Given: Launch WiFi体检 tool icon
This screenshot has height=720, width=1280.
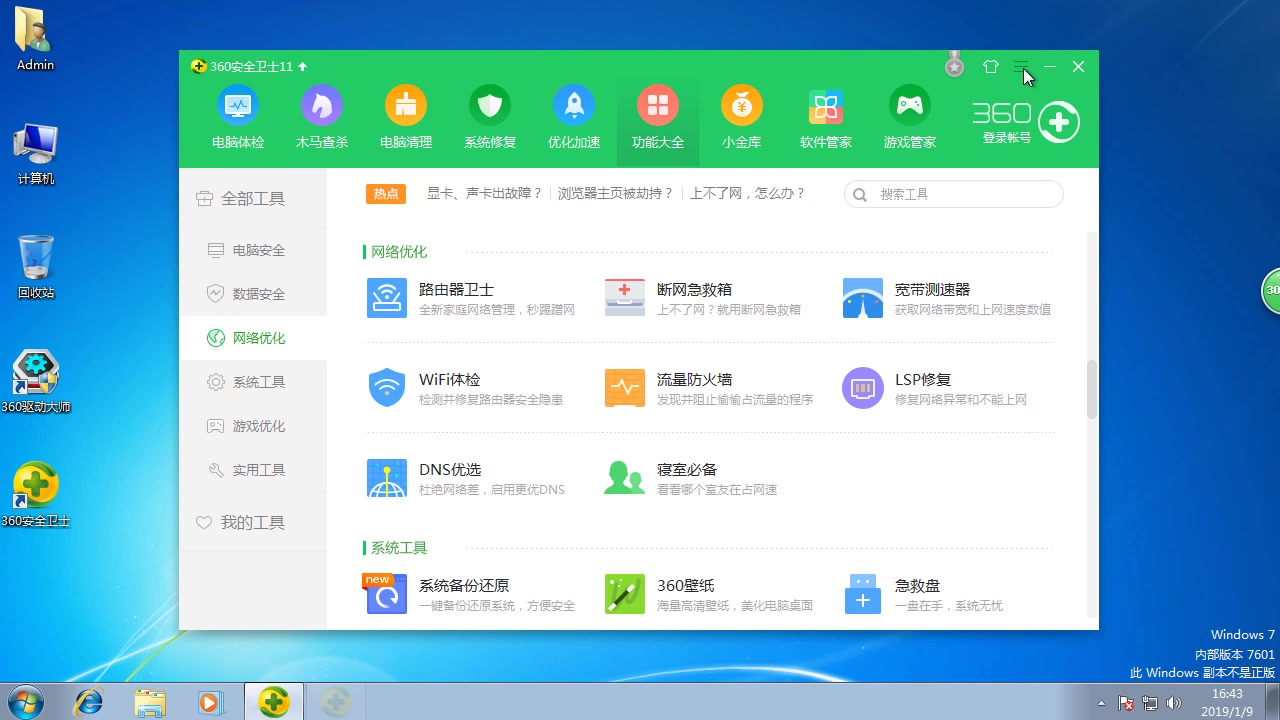Looking at the screenshot, I should pyautogui.click(x=387, y=388).
